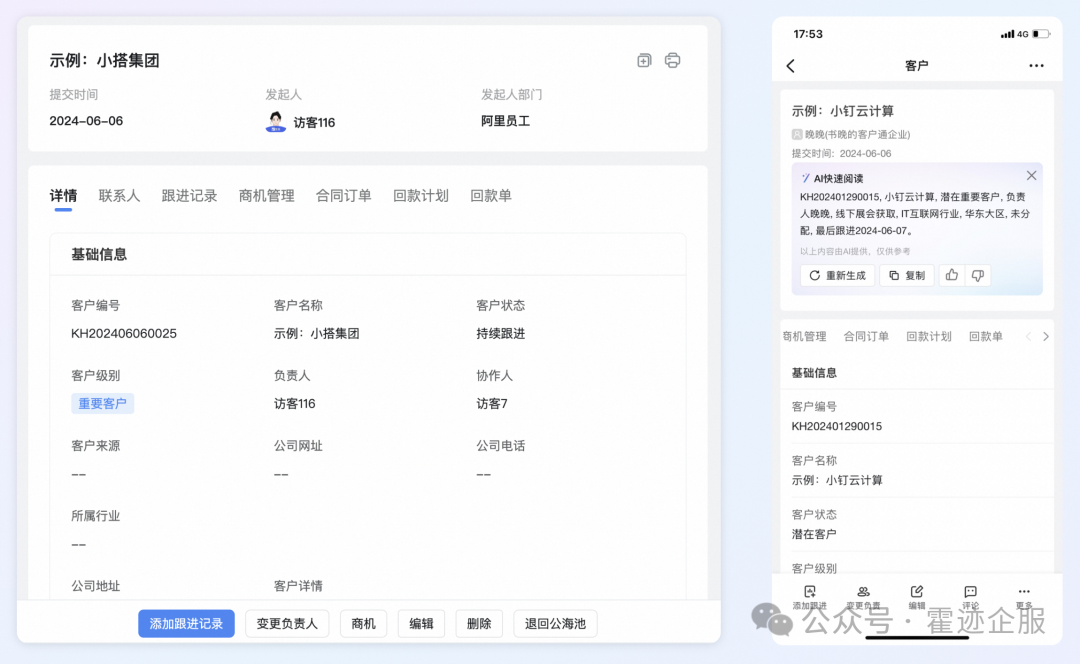This screenshot has height=664, width=1080.
Task: Click the 重新生成 regenerate button
Action: [x=837, y=275]
